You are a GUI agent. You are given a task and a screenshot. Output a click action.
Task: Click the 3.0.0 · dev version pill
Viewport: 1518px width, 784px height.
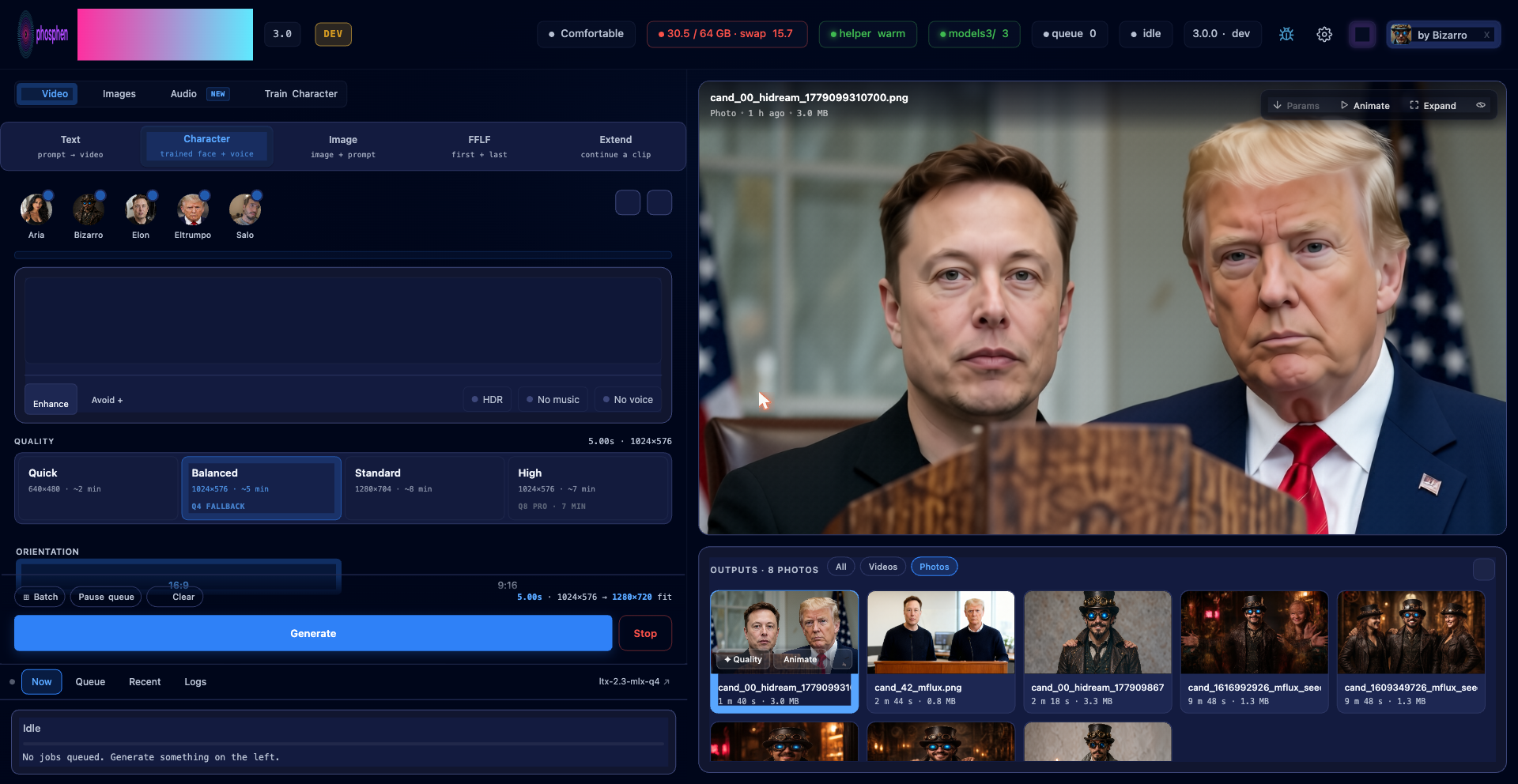click(1222, 34)
